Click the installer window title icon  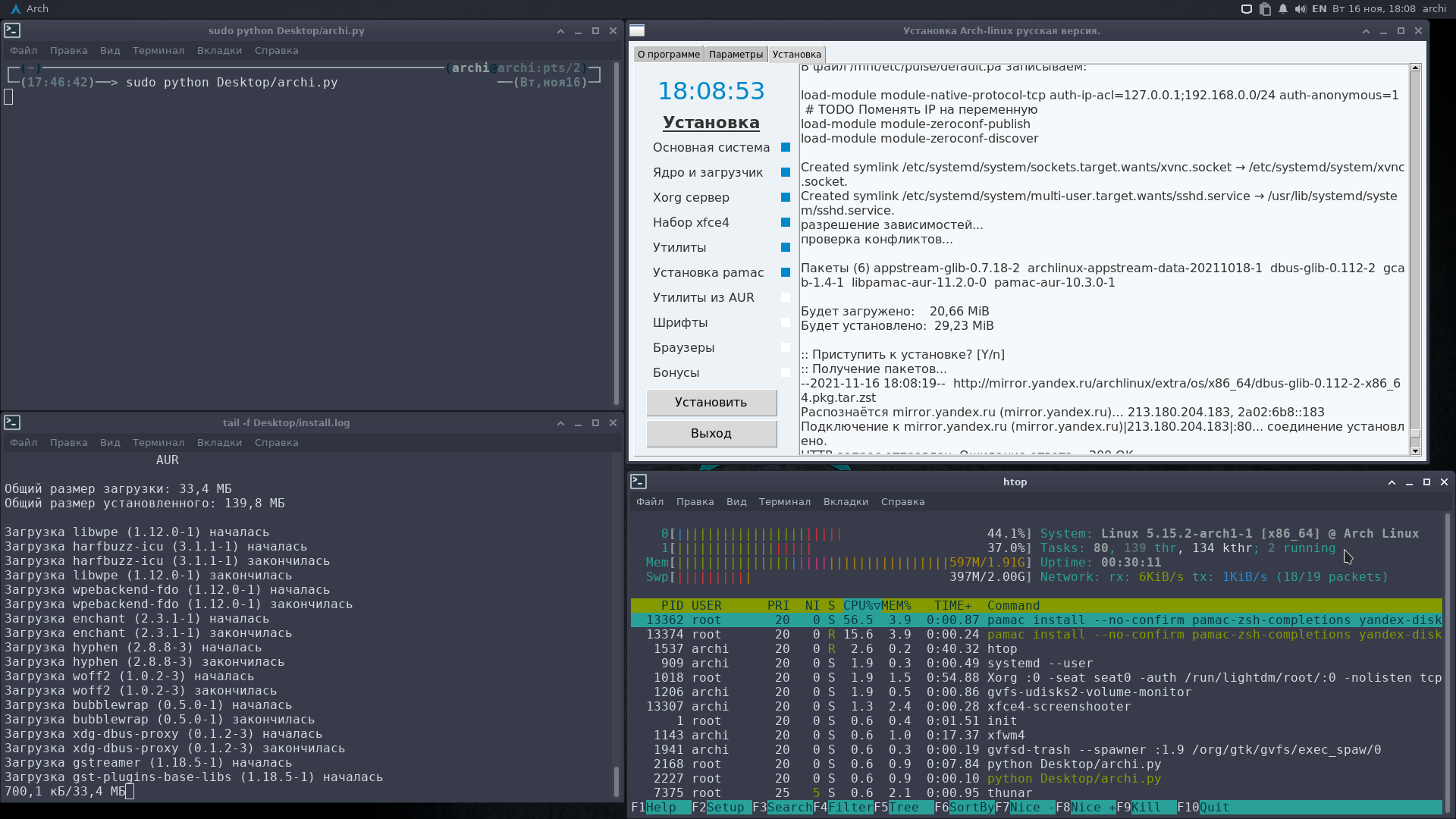coord(637,31)
